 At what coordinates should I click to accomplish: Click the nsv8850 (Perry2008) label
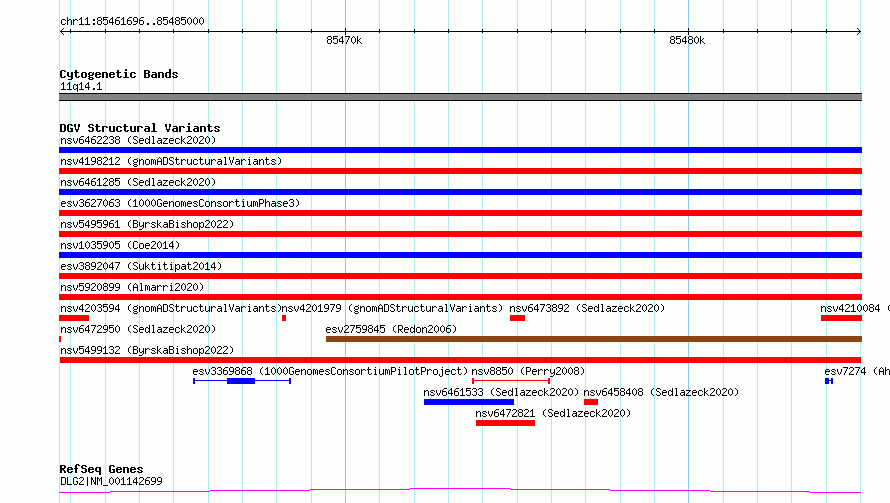(528, 371)
